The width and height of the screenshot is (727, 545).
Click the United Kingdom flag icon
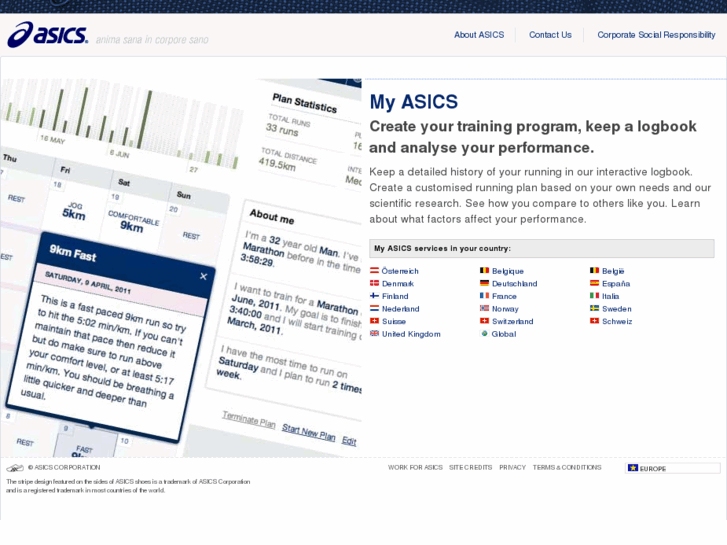point(374,333)
